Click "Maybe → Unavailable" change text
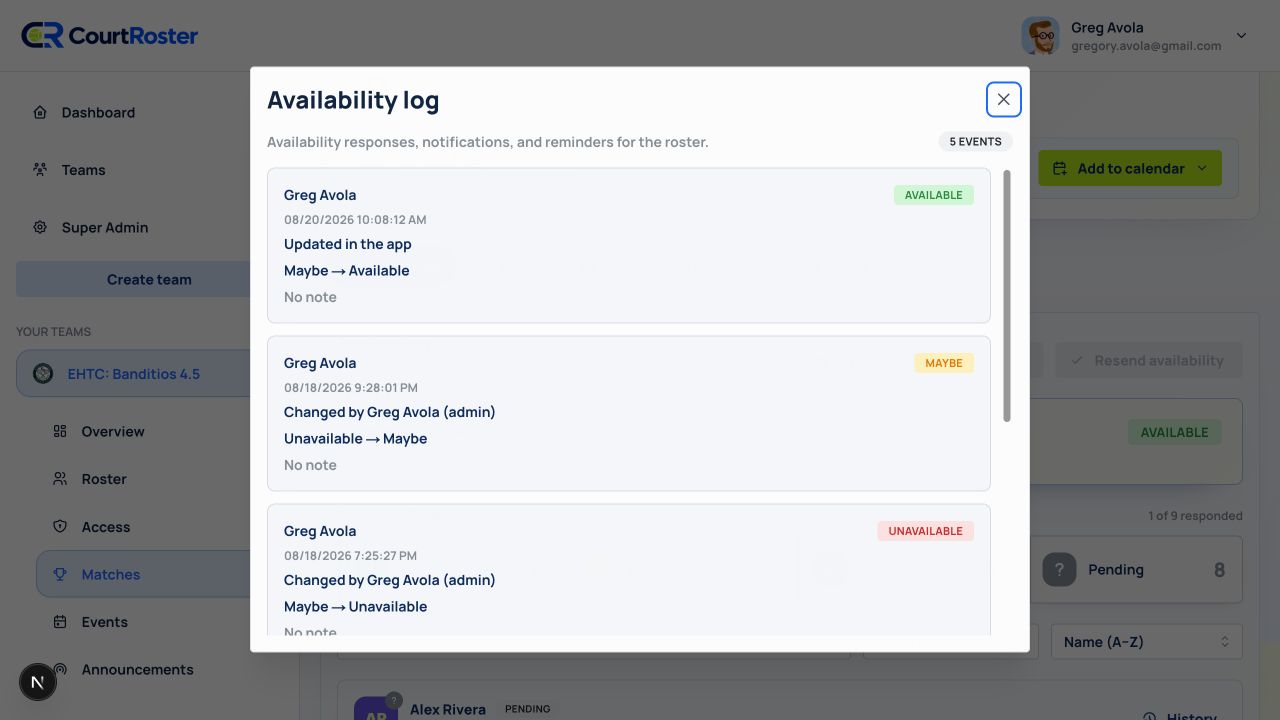This screenshot has width=1280, height=720. pos(356,607)
